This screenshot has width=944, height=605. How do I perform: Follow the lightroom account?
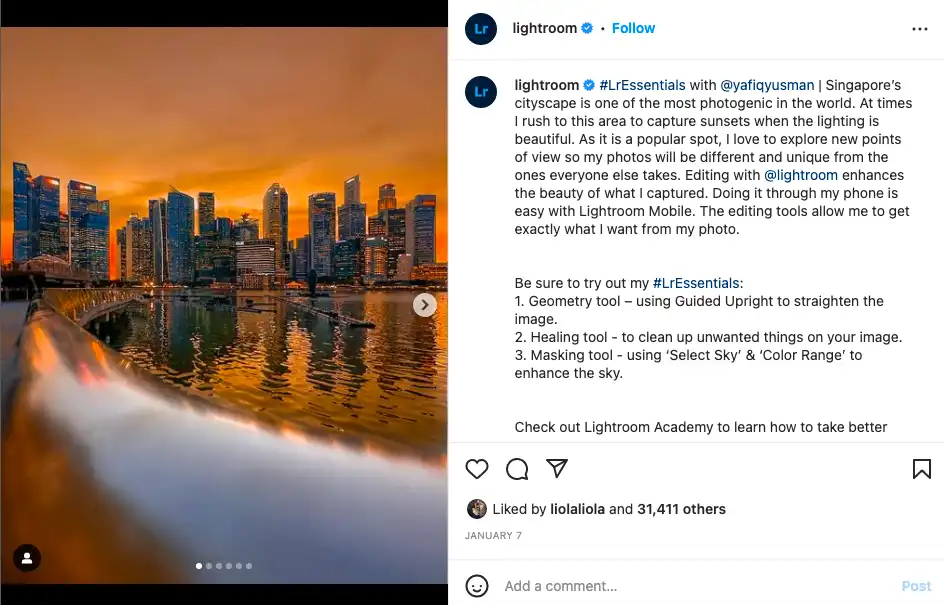[x=633, y=28]
